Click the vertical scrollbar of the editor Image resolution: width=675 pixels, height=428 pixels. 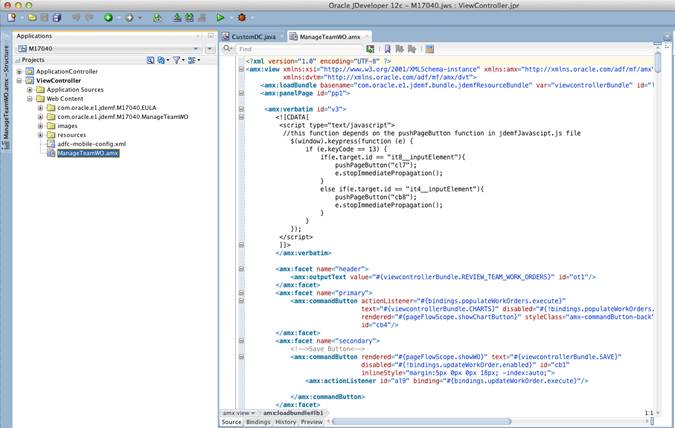pos(657,62)
